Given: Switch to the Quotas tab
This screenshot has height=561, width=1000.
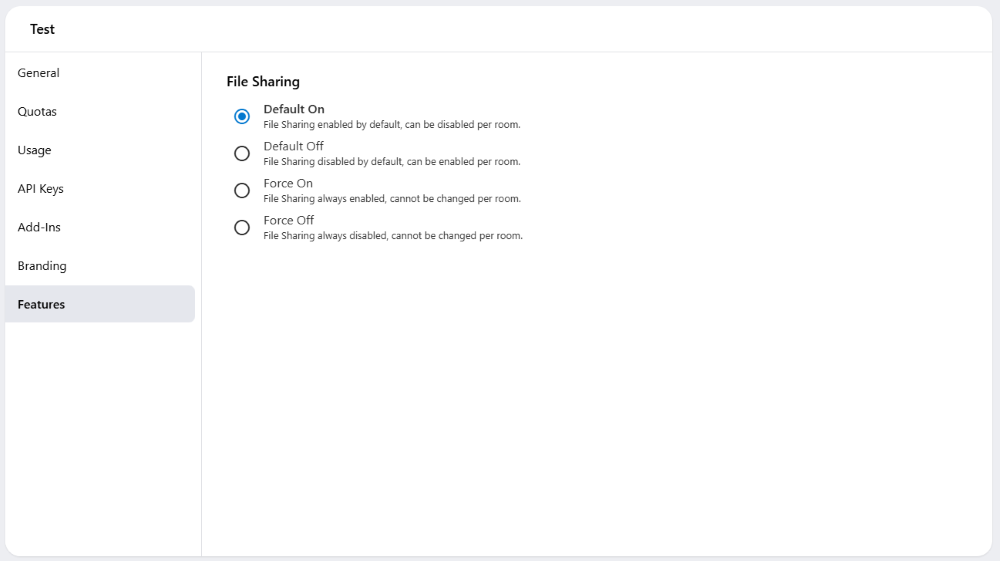Looking at the screenshot, I should click(100, 112).
